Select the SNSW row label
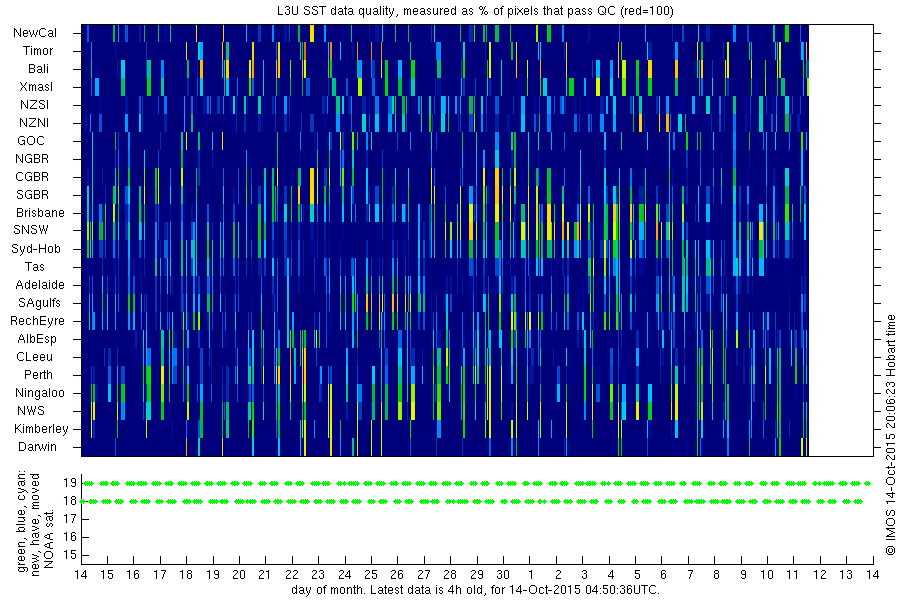 point(31,230)
